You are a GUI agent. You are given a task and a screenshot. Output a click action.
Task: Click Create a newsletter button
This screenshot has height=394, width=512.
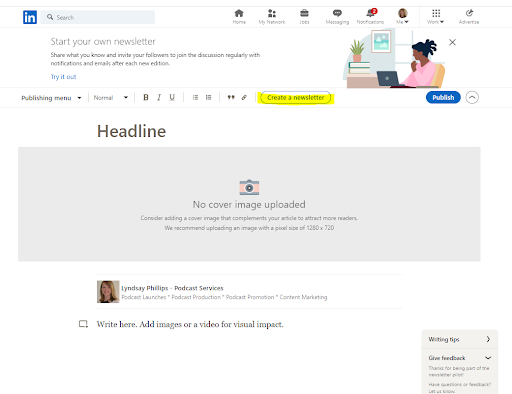point(296,98)
